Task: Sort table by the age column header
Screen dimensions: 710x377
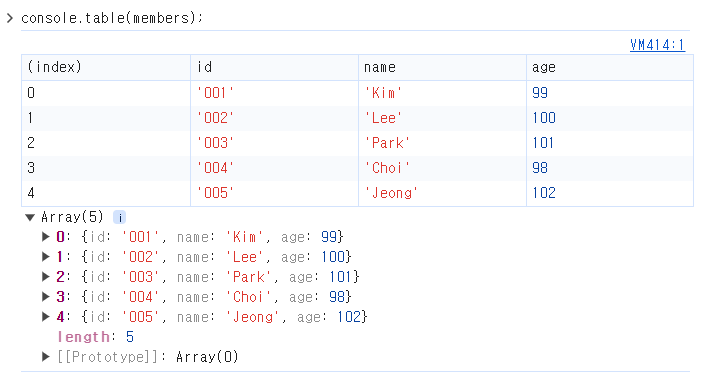Action: [610, 67]
